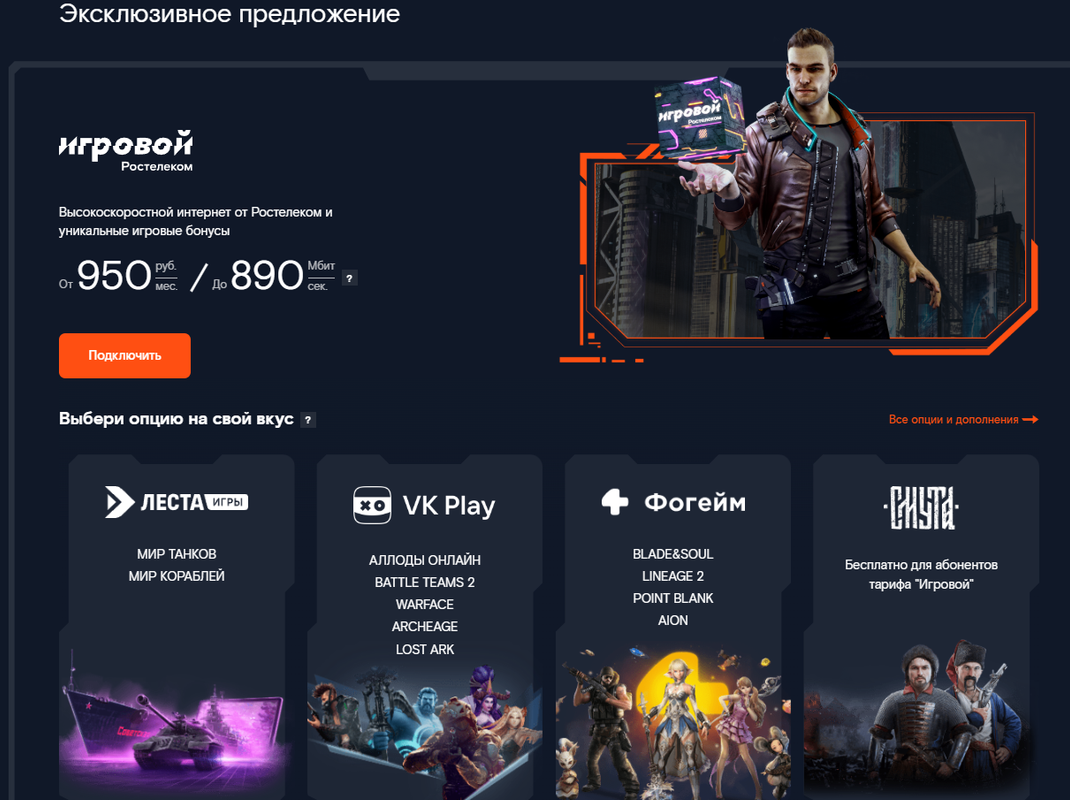Select the Леста Игры logo

pos(177,502)
